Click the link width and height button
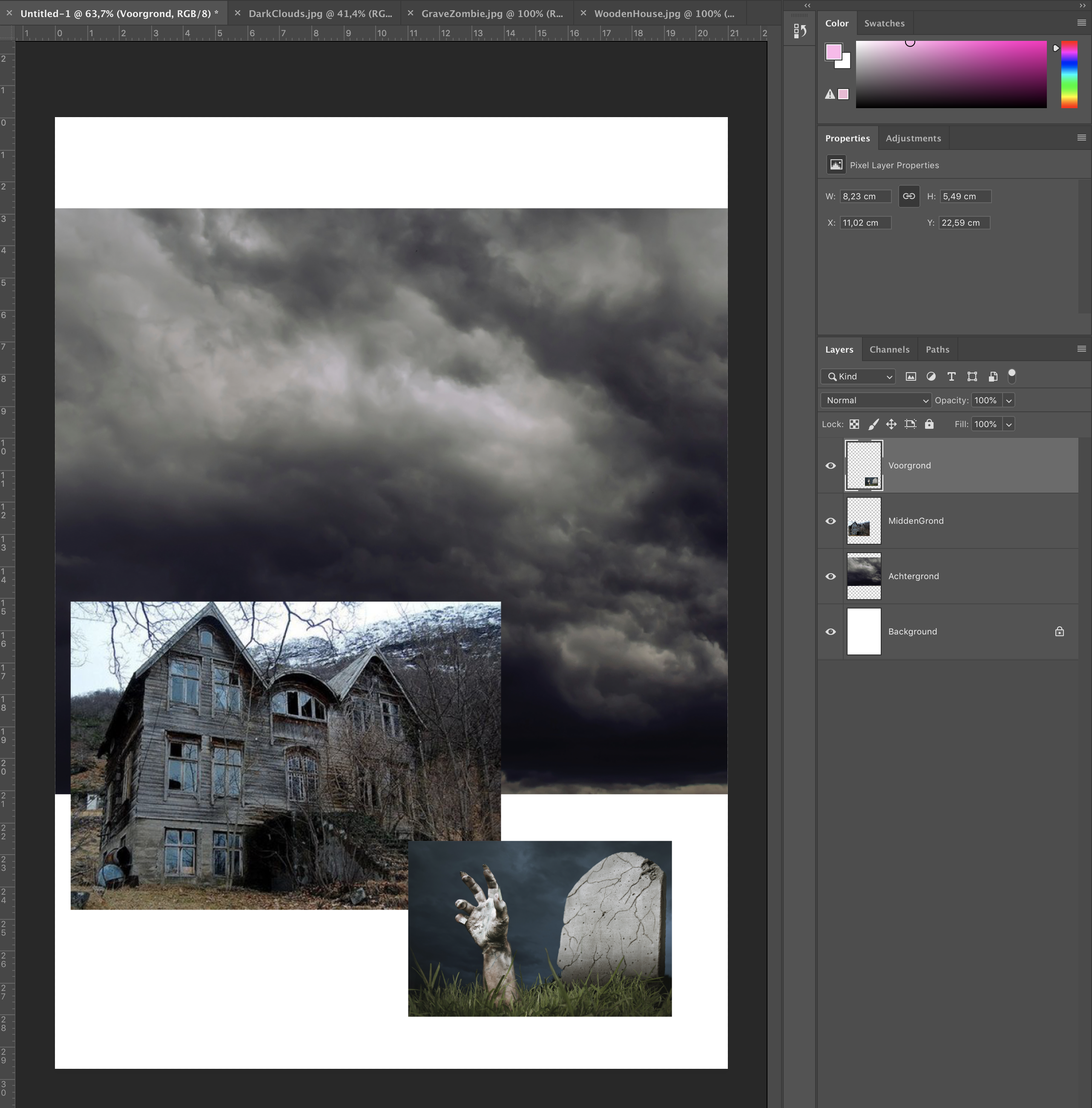1092x1108 pixels. click(x=908, y=196)
